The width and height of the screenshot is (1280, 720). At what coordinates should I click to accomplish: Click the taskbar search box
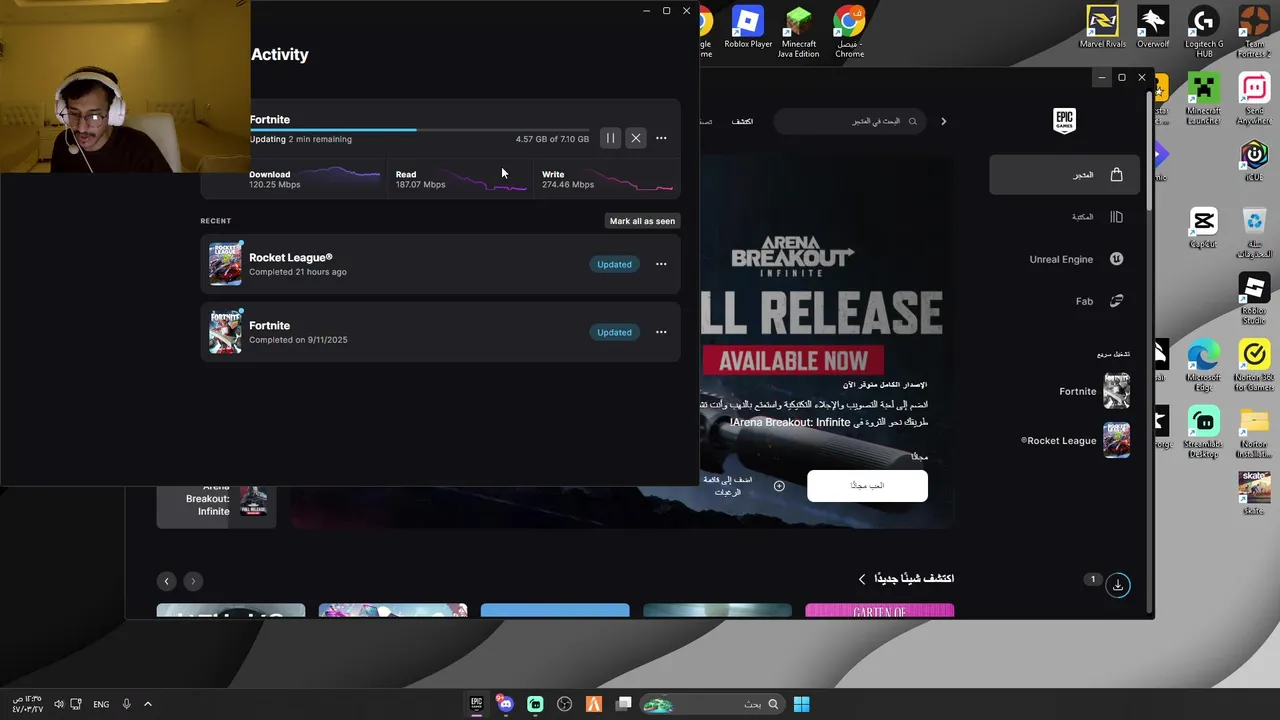(712, 704)
